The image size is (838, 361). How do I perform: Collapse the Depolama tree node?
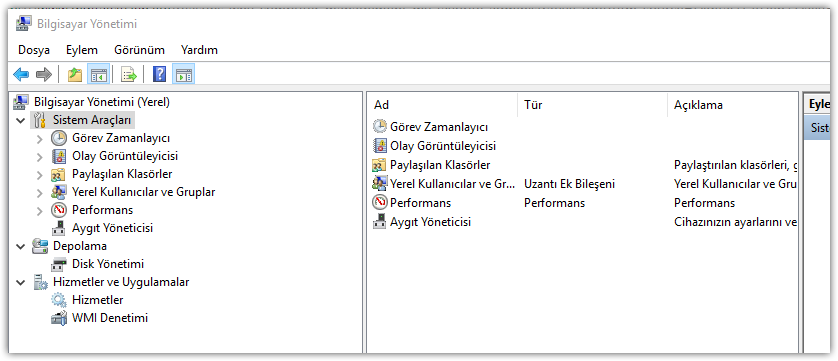(21, 247)
